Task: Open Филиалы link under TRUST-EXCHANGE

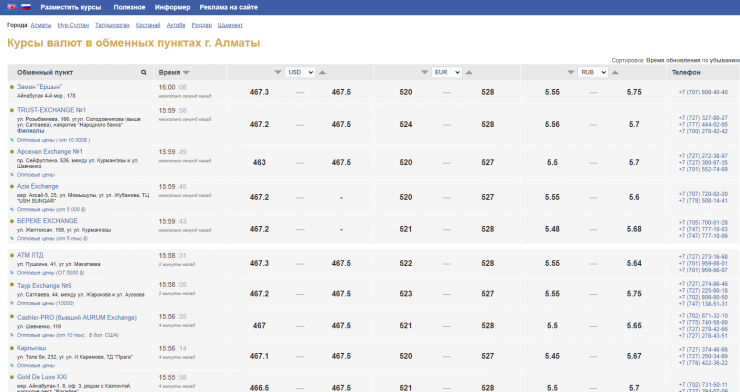Action: tap(31, 131)
